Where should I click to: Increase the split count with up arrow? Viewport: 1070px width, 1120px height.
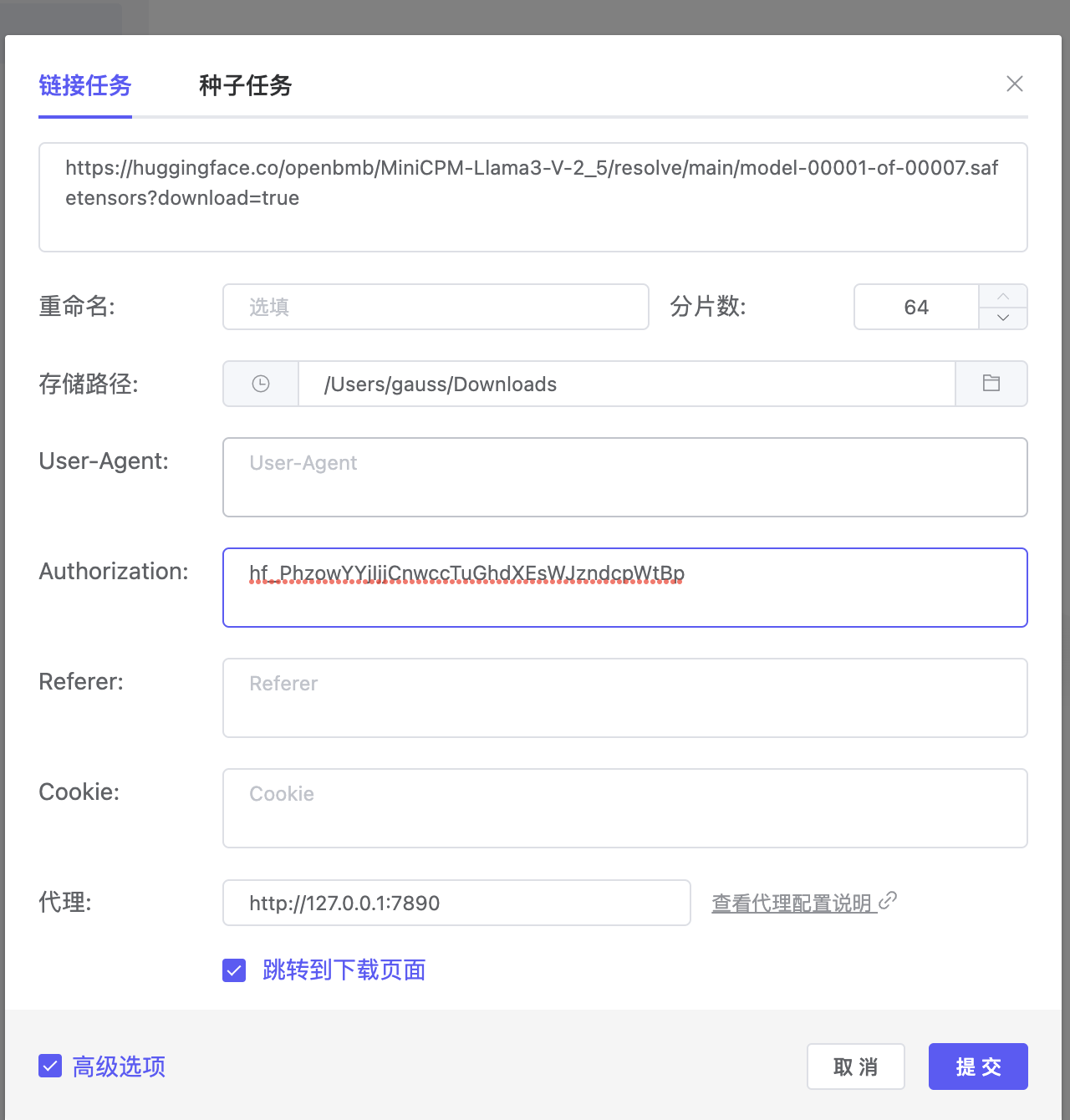[x=1003, y=297]
